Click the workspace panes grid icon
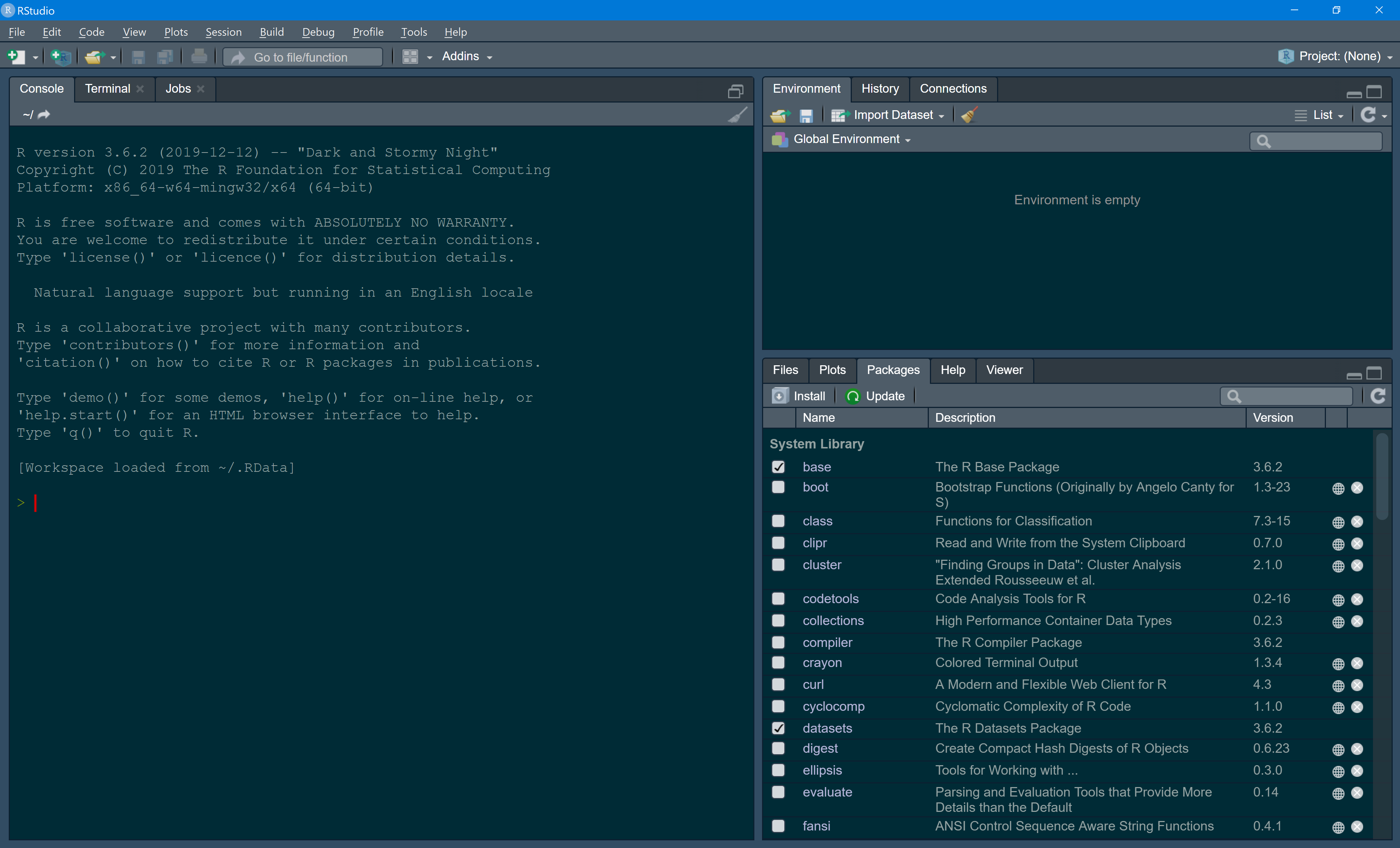 (410, 57)
